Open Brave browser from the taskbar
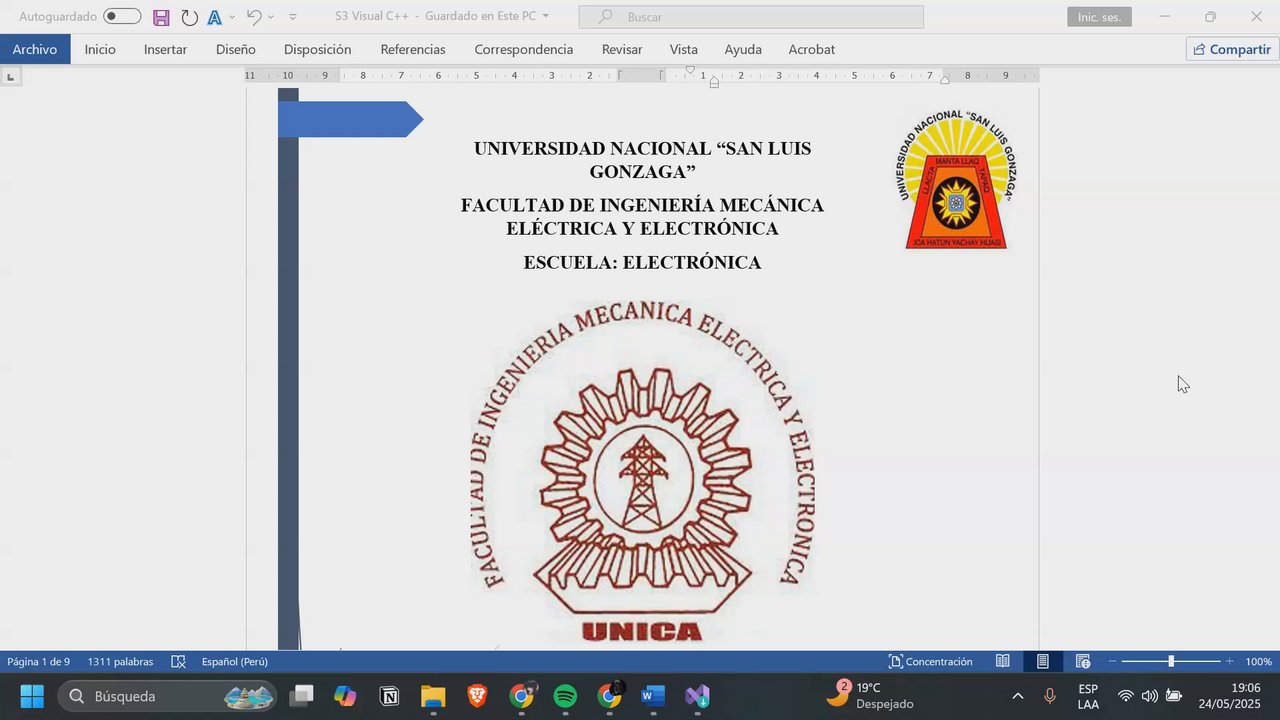The width and height of the screenshot is (1280, 720). pyautogui.click(x=477, y=696)
